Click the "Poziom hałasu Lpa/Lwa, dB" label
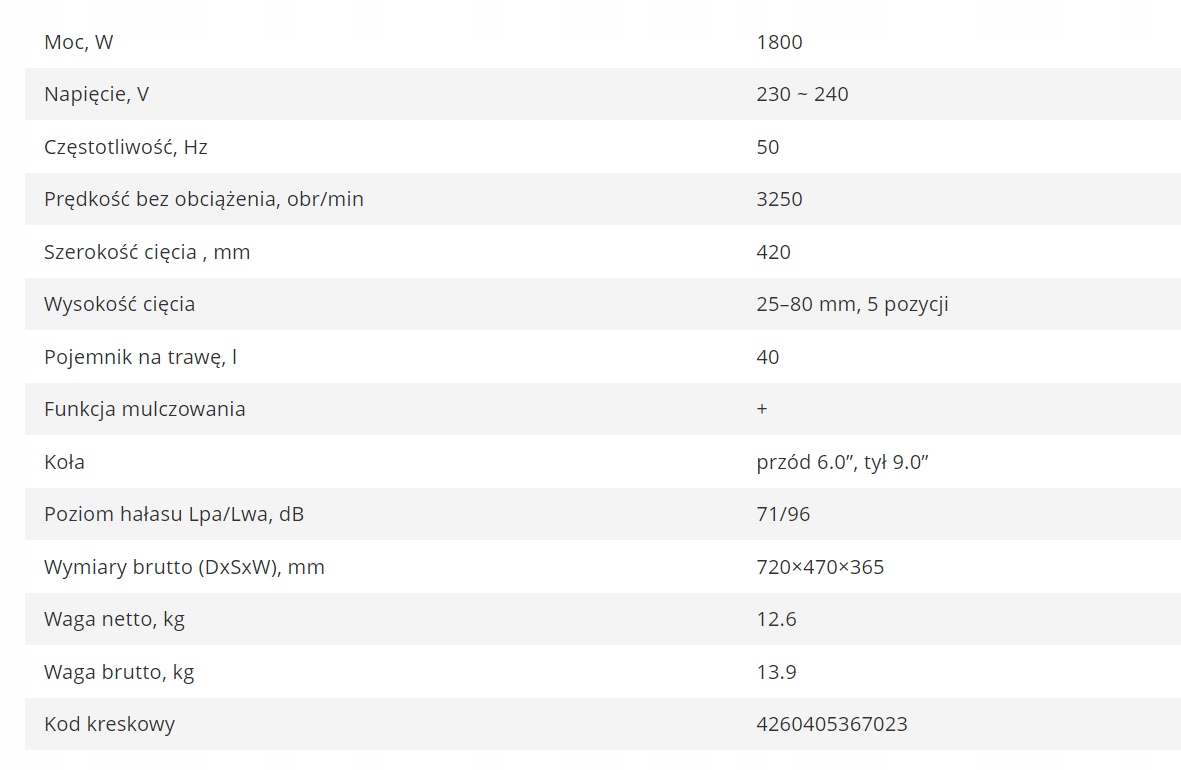1181x770 pixels. pos(174,514)
